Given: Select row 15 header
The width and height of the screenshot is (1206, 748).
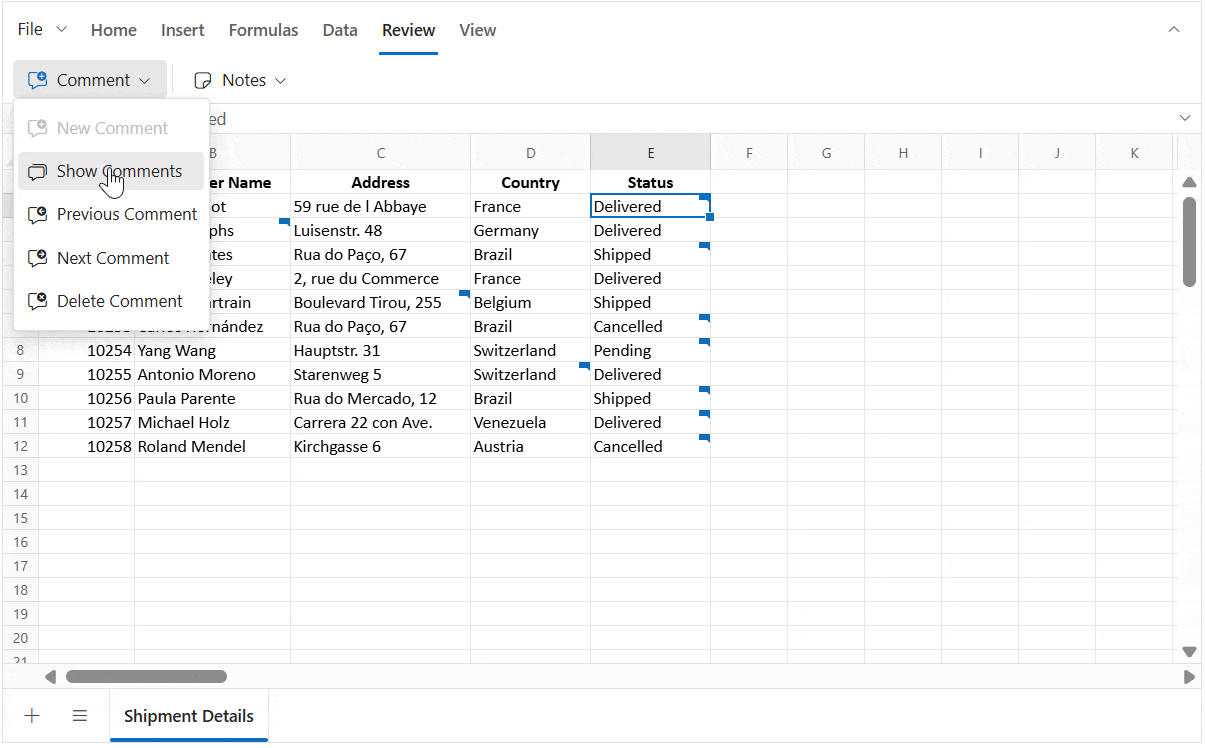Looking at the screenshot, I should 20,518.
